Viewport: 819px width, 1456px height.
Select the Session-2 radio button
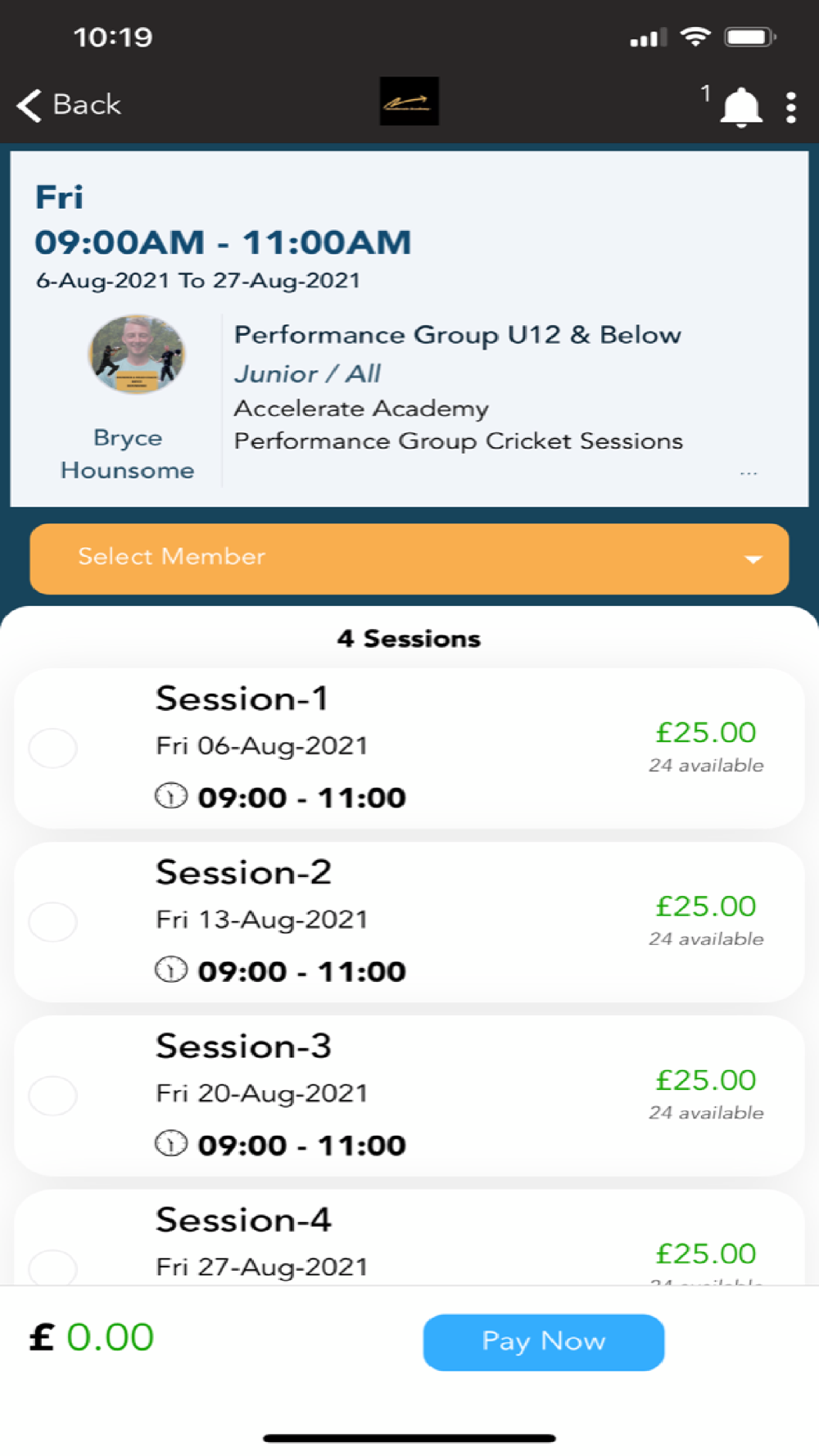pyautogui.click(x=53, y=921)
